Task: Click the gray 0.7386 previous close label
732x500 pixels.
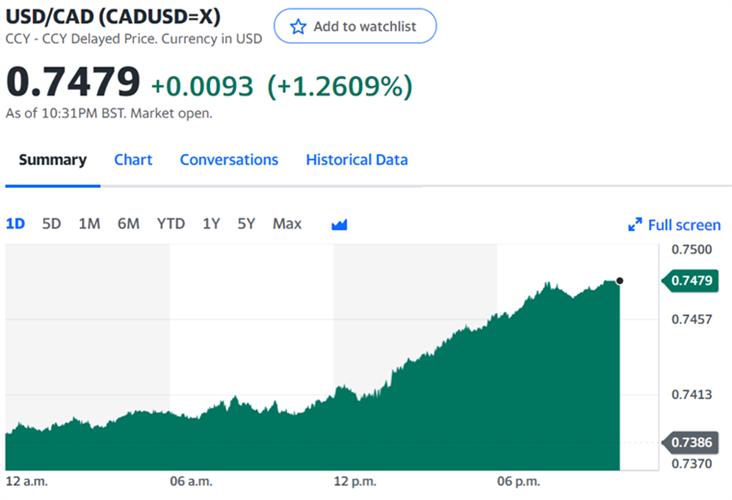Action: [x=693, y=441]
